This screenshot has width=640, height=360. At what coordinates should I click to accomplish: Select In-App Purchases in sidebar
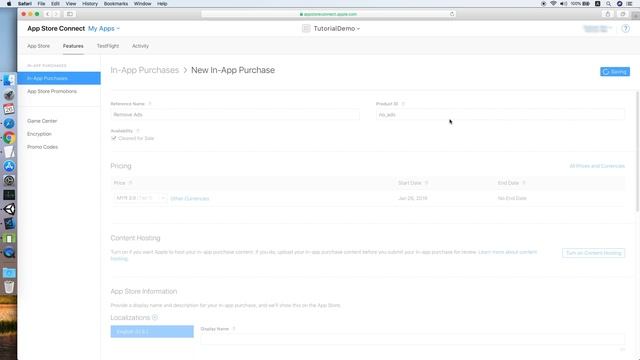pos(59,78)
